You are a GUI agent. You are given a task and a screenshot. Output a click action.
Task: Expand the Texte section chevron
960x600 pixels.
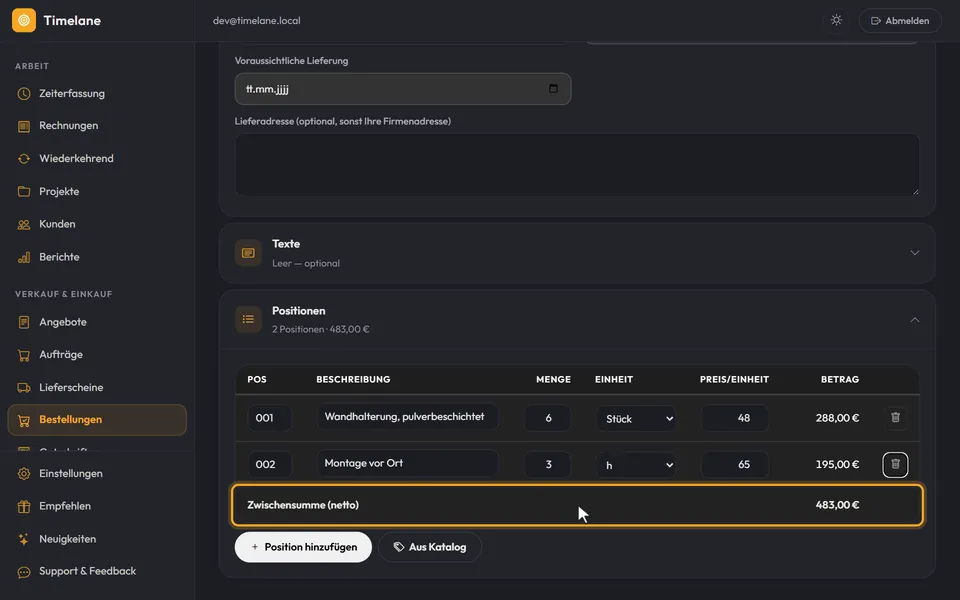point(915,253)
